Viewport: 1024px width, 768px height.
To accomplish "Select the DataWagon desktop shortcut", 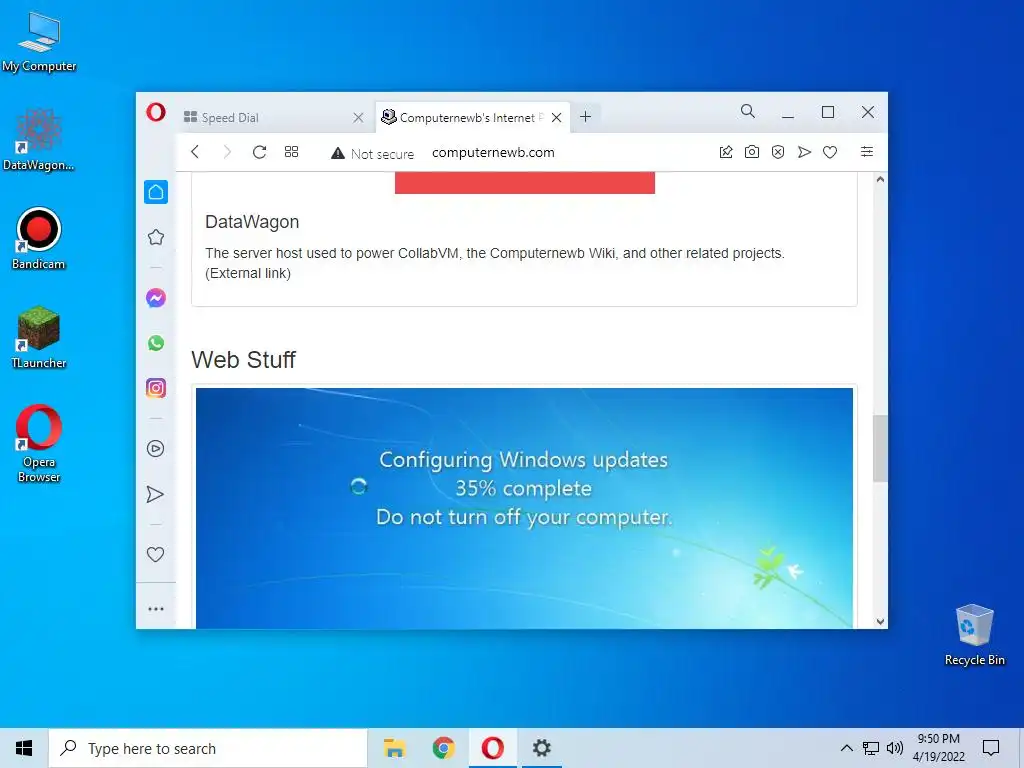I will point(39,140).
